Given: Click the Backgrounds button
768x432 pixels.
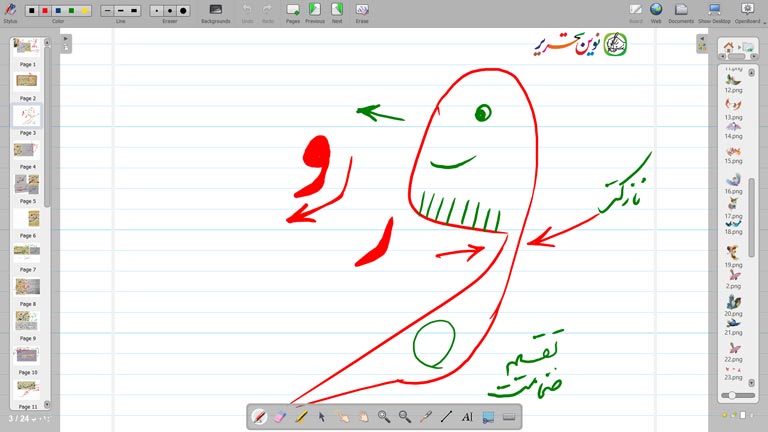Looking at the screenshot, I should click(x=215, y=11).
